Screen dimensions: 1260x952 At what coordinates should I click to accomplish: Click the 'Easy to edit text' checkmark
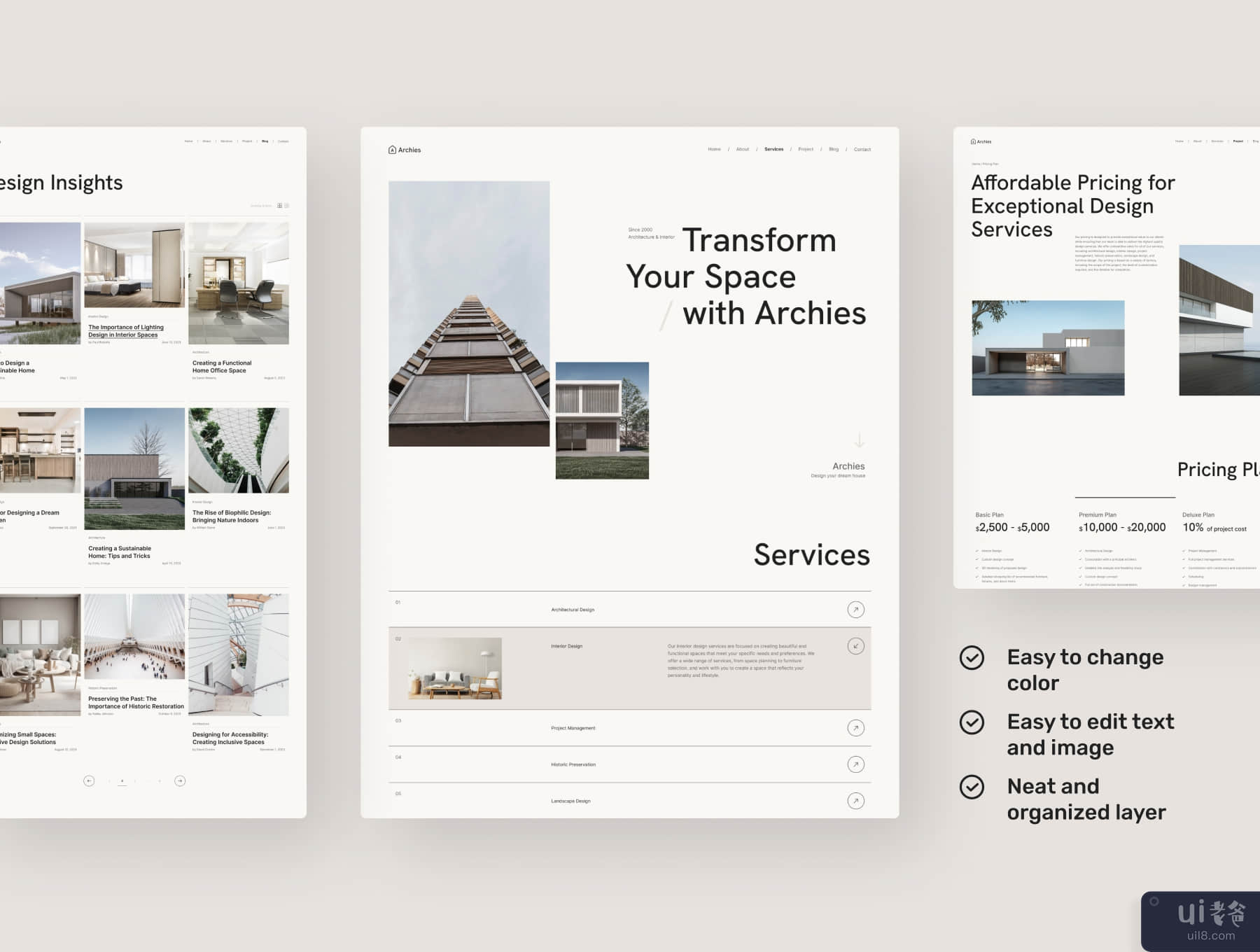[972, 722]
